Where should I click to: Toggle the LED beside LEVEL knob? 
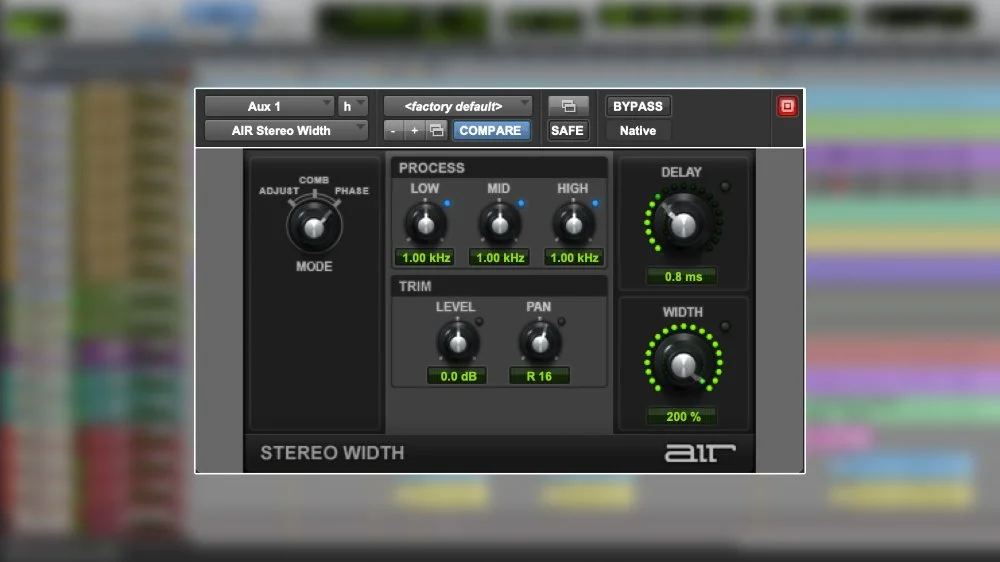(x=479, y=322)
